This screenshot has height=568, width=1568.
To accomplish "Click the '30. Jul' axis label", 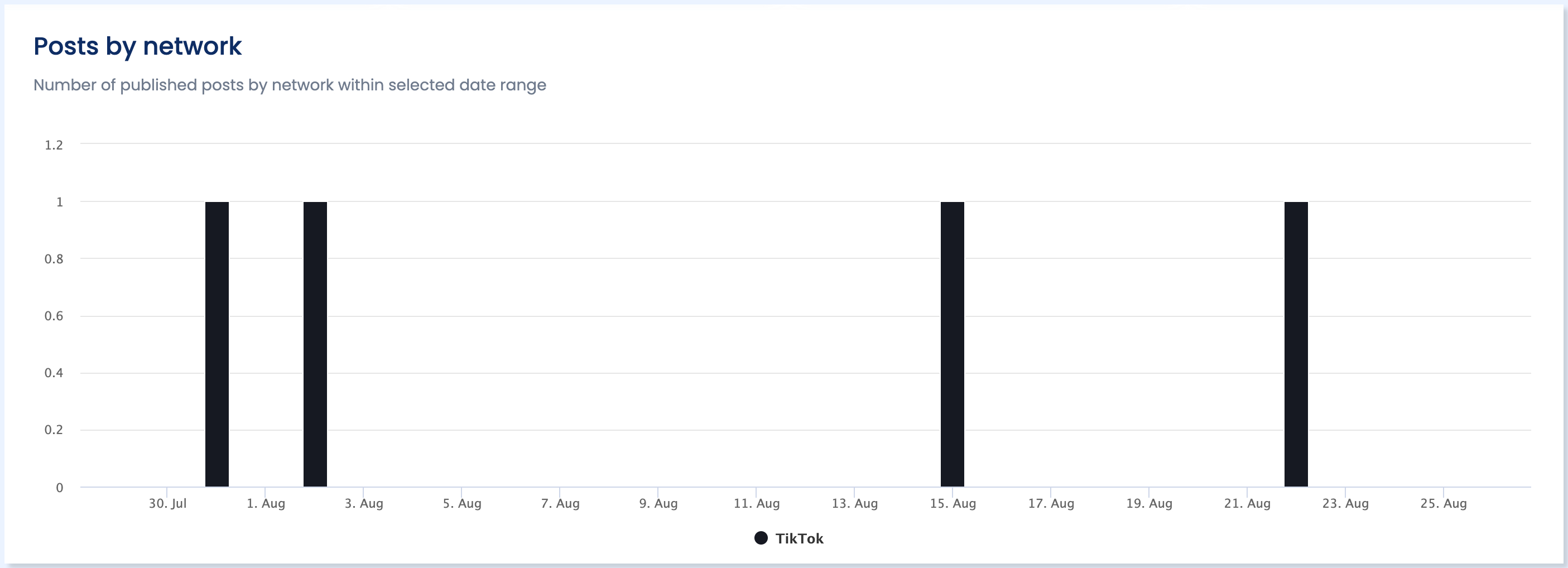I will pyautogui.click(x=167, y=503).
